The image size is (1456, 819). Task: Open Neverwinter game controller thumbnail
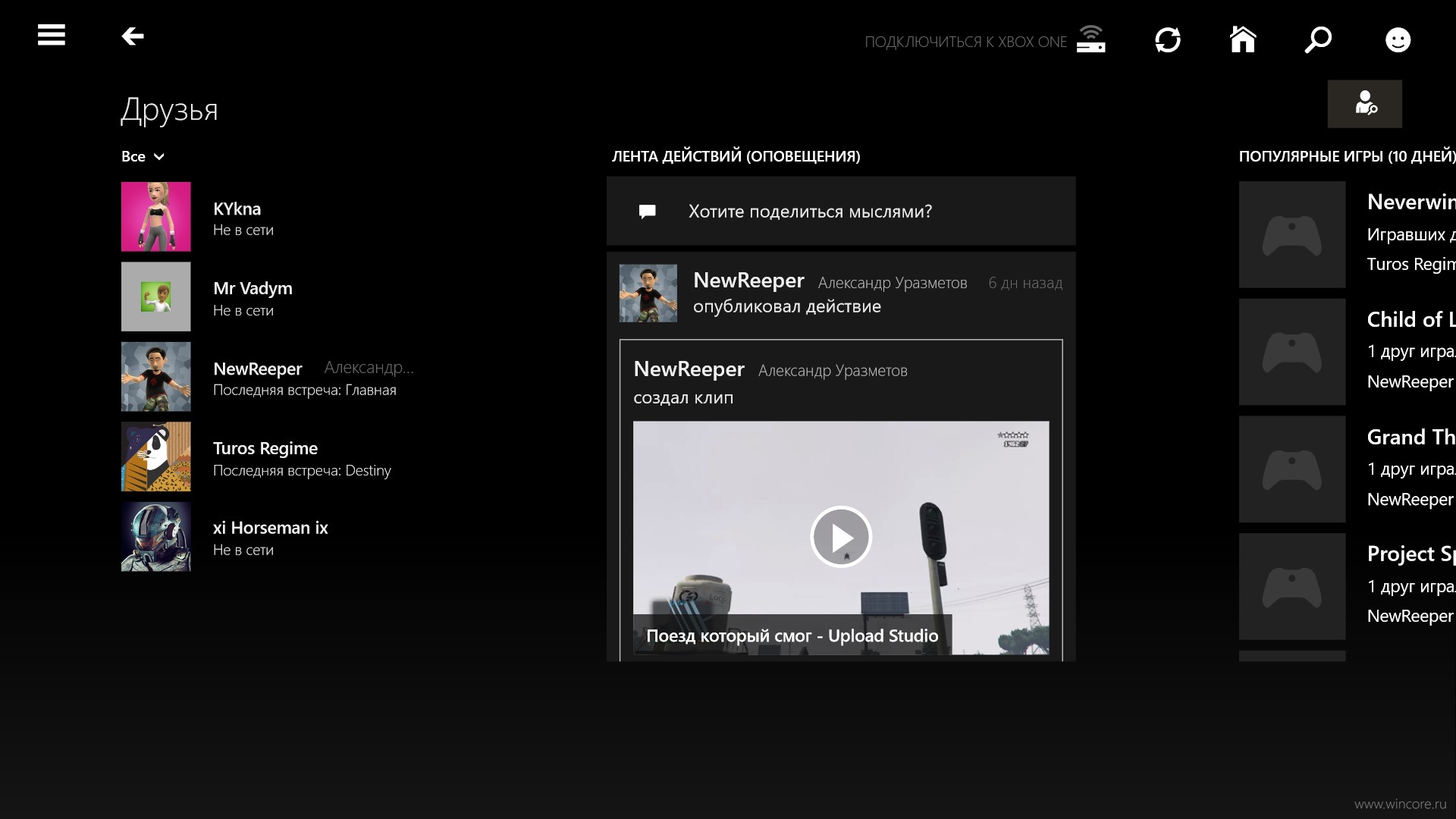point(1292,234)
